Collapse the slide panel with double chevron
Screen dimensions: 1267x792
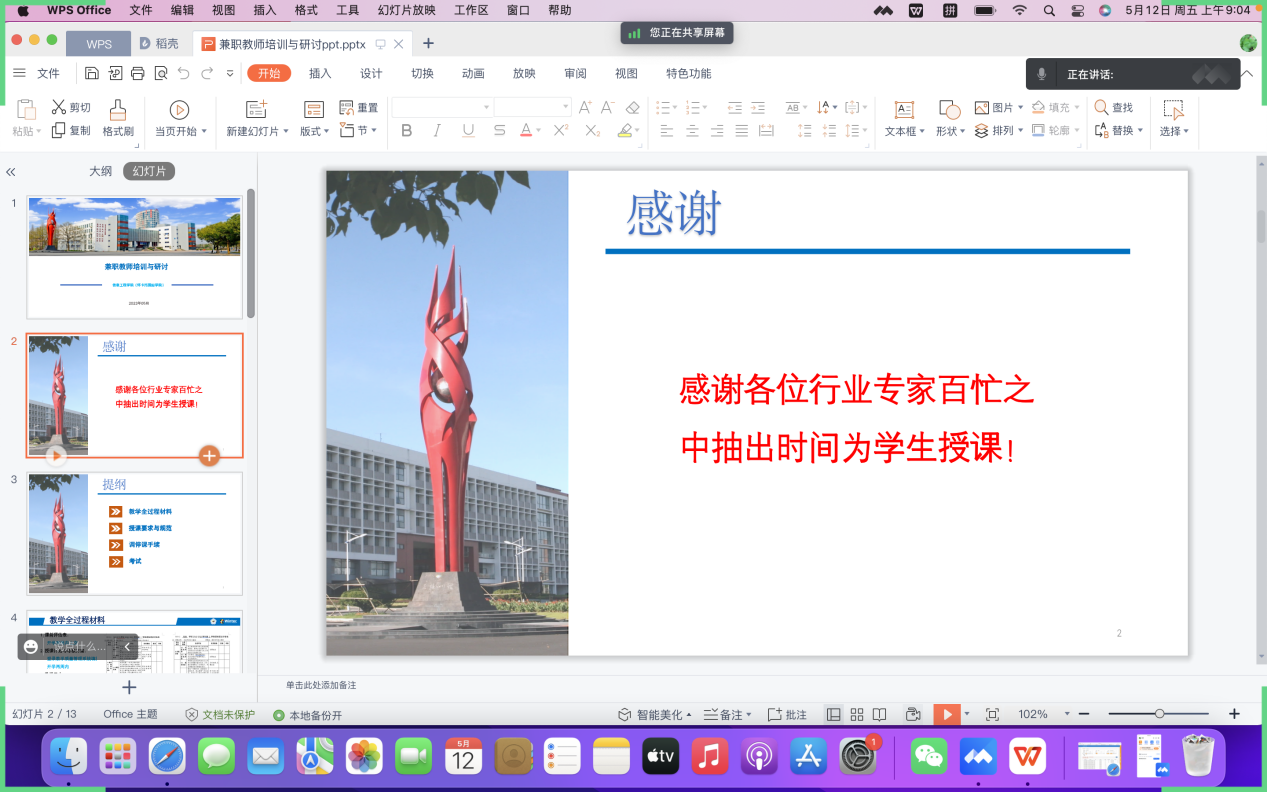coord(11,172)
